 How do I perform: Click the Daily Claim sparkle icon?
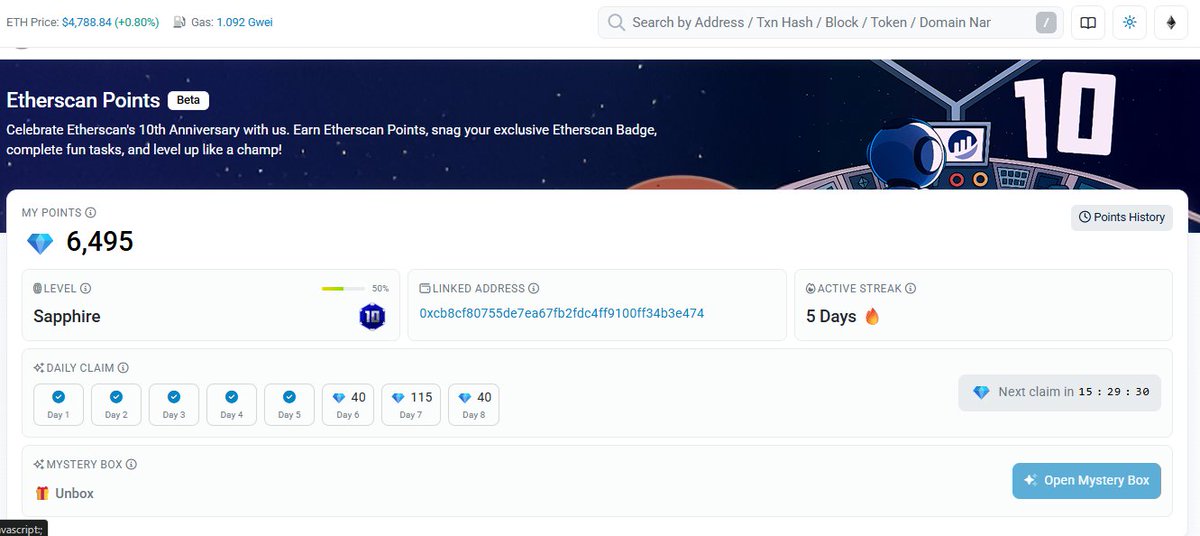pyautogui.click(x=39, y=368)
